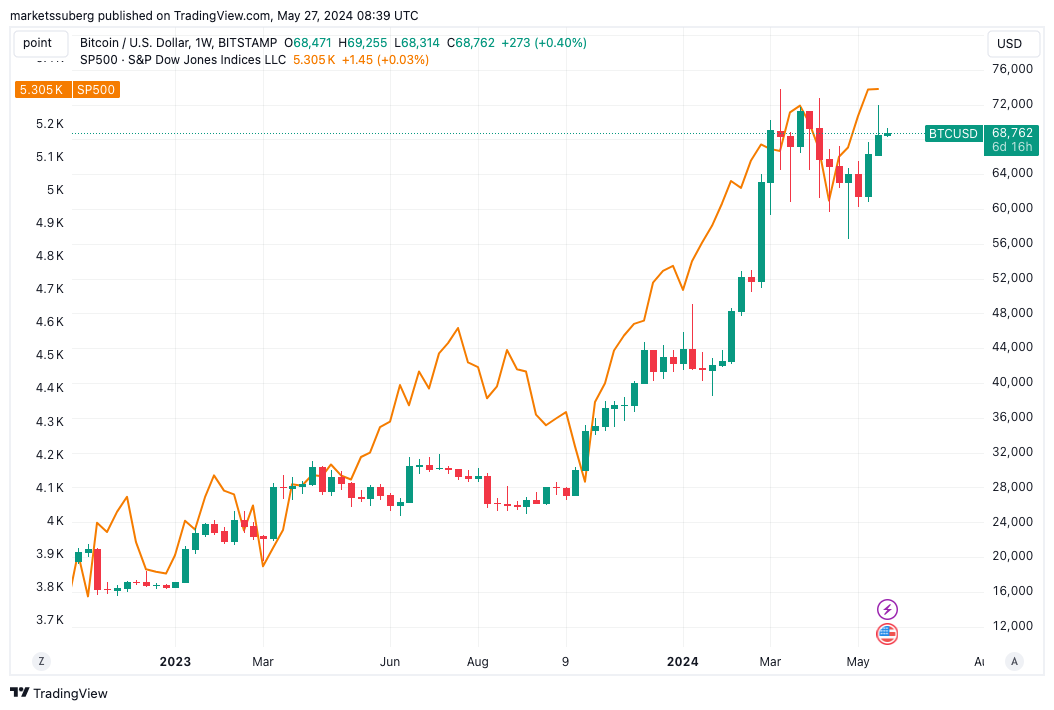The width and height of the screenshot is (1054, 710).
Task: Click the orange 5.305K price tag
Action: tap(42, 89)
